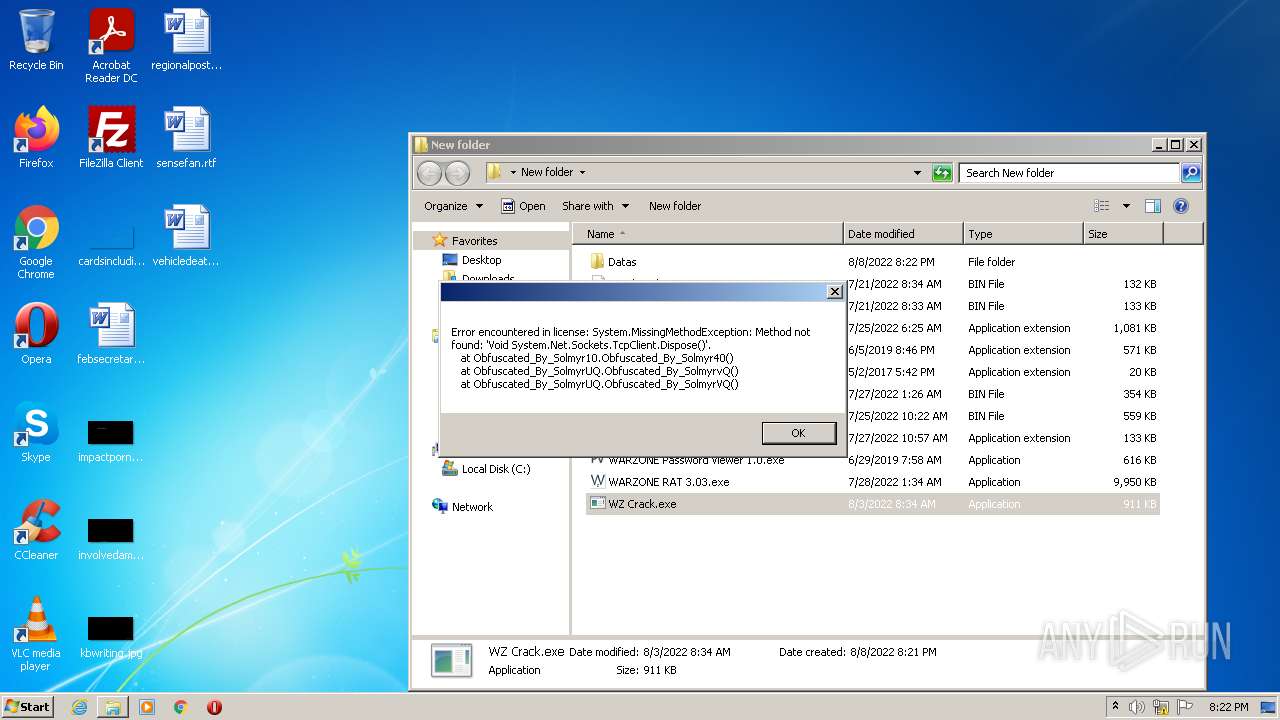The height and width of the screenshot is (720, 1280).
Task: Create a New folder via toolbar
Action: click(675, 206)
